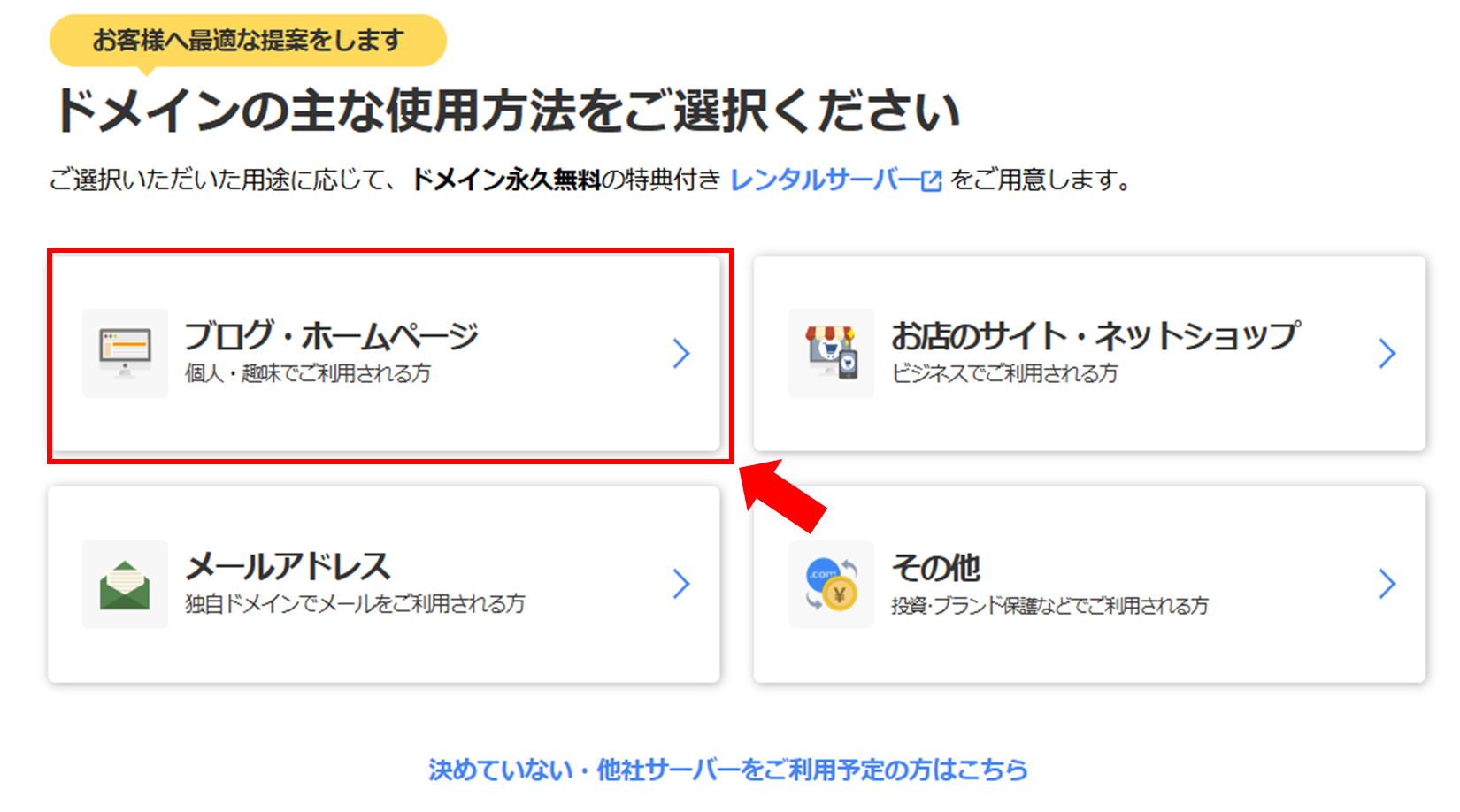
Task: Click 投資・ブランド保護などでご利用される方 subtitle
Action: point(1049,606)
